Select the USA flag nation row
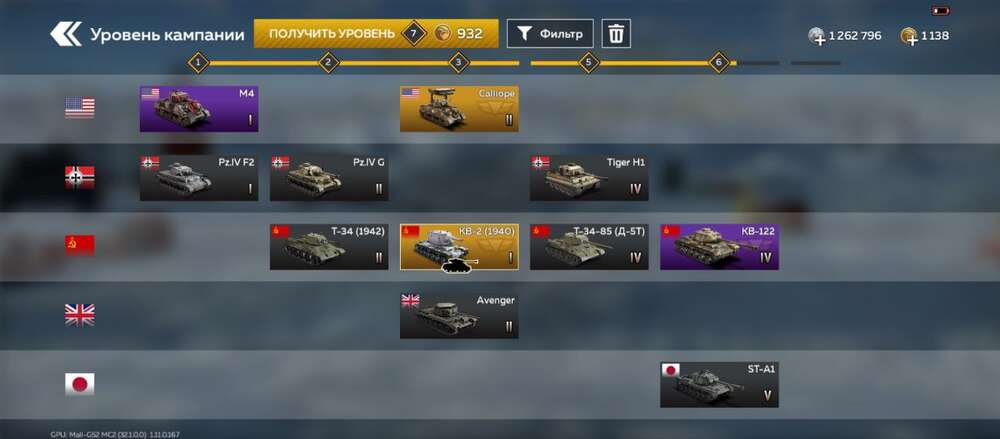 point(80,108)
